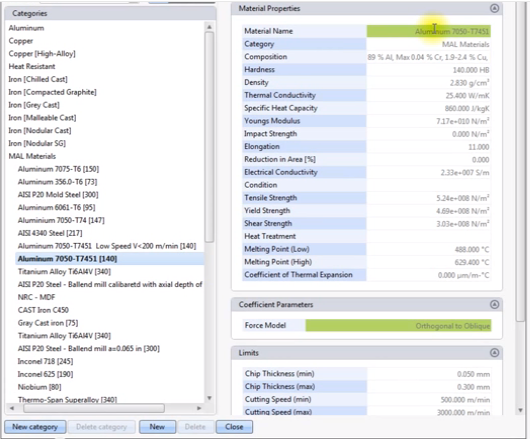
Task: Select Iron [Nodular SG] category
Action: (37, 144)
